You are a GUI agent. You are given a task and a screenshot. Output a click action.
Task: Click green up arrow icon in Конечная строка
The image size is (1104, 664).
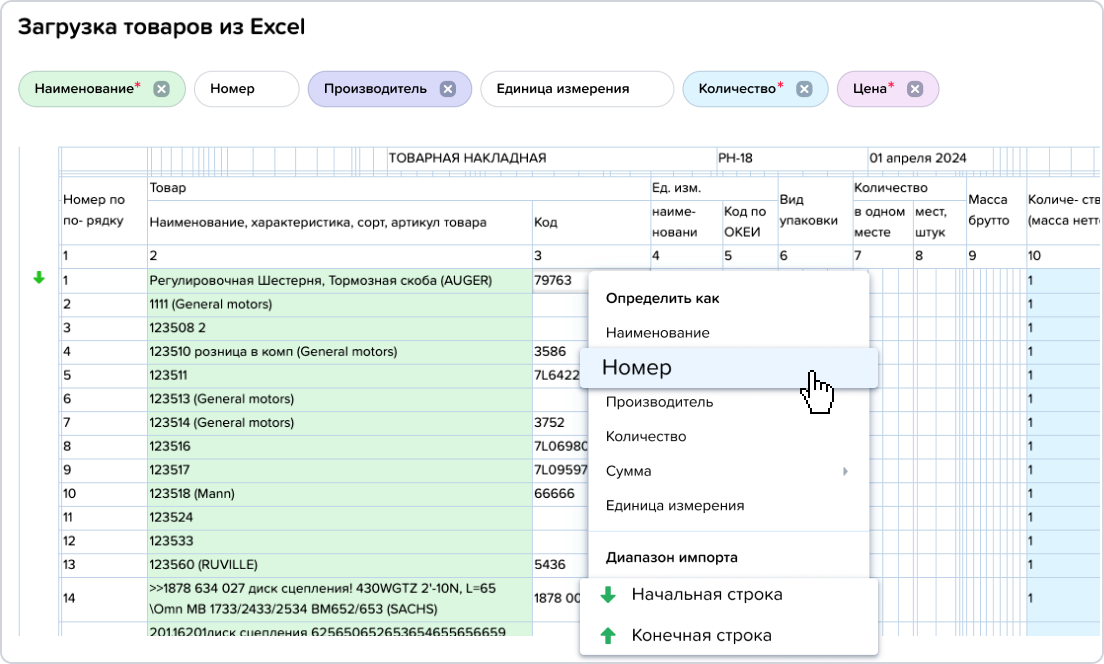(608, 636)
